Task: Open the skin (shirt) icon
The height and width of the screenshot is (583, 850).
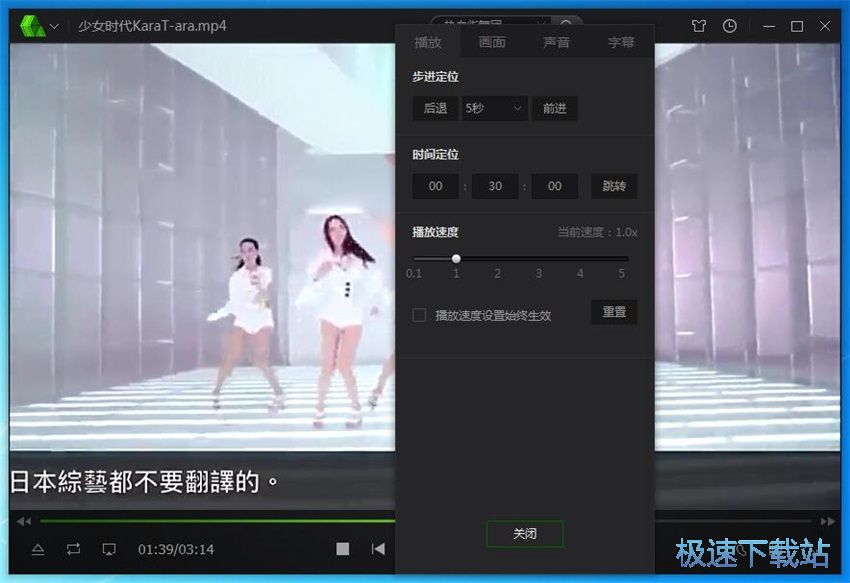Action: 699,26
